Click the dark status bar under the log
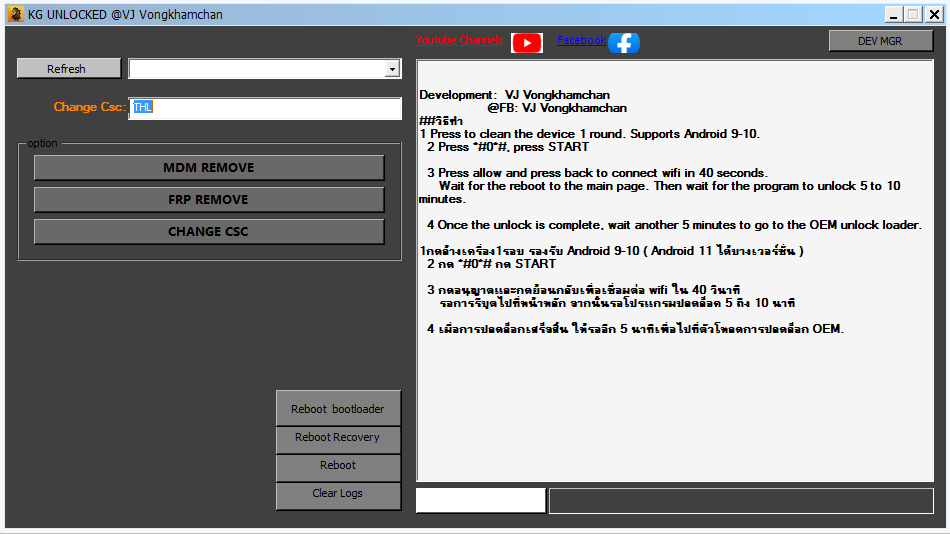This screenshot has width=950, height=534. 740,501
